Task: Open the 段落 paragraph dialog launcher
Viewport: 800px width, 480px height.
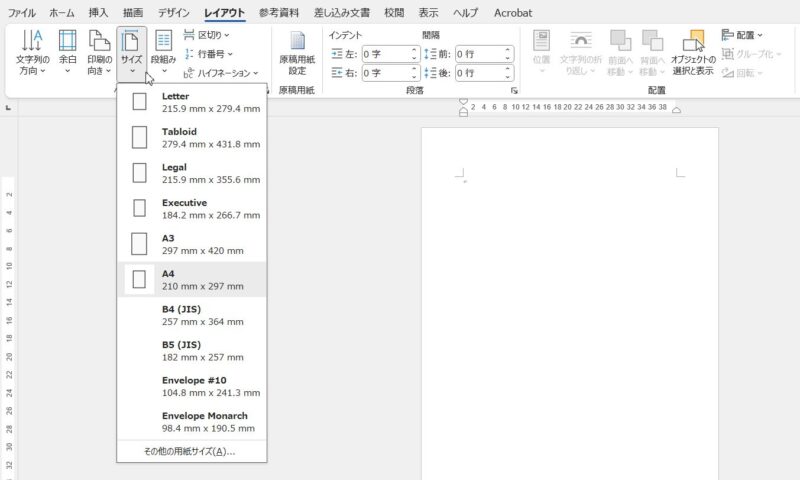Action: coord(515,91)
